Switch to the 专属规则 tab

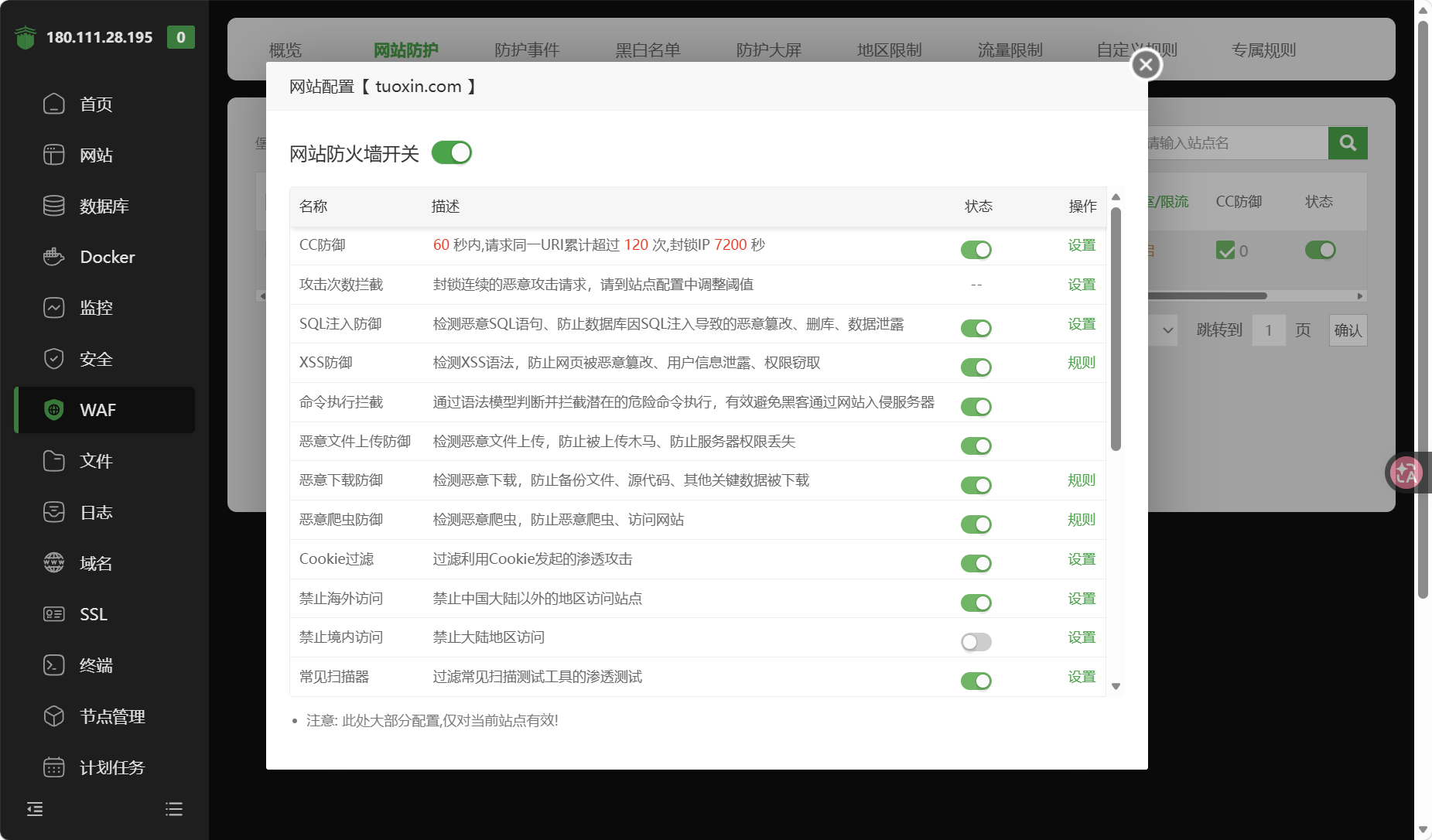1263,50
